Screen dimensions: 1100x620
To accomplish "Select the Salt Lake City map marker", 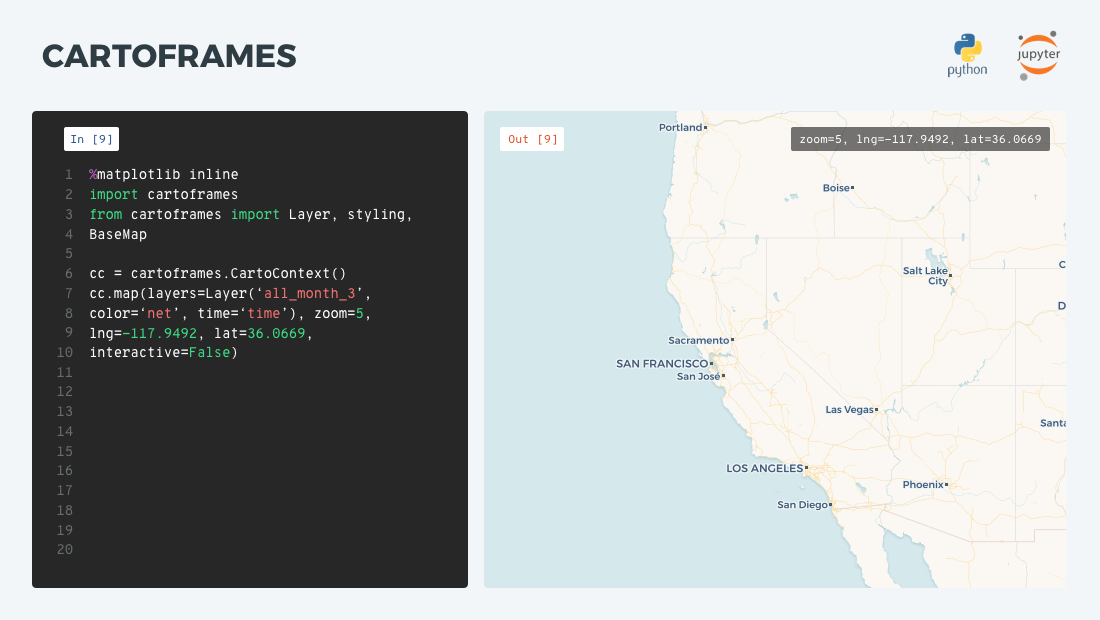I will [x=950, y=275].
